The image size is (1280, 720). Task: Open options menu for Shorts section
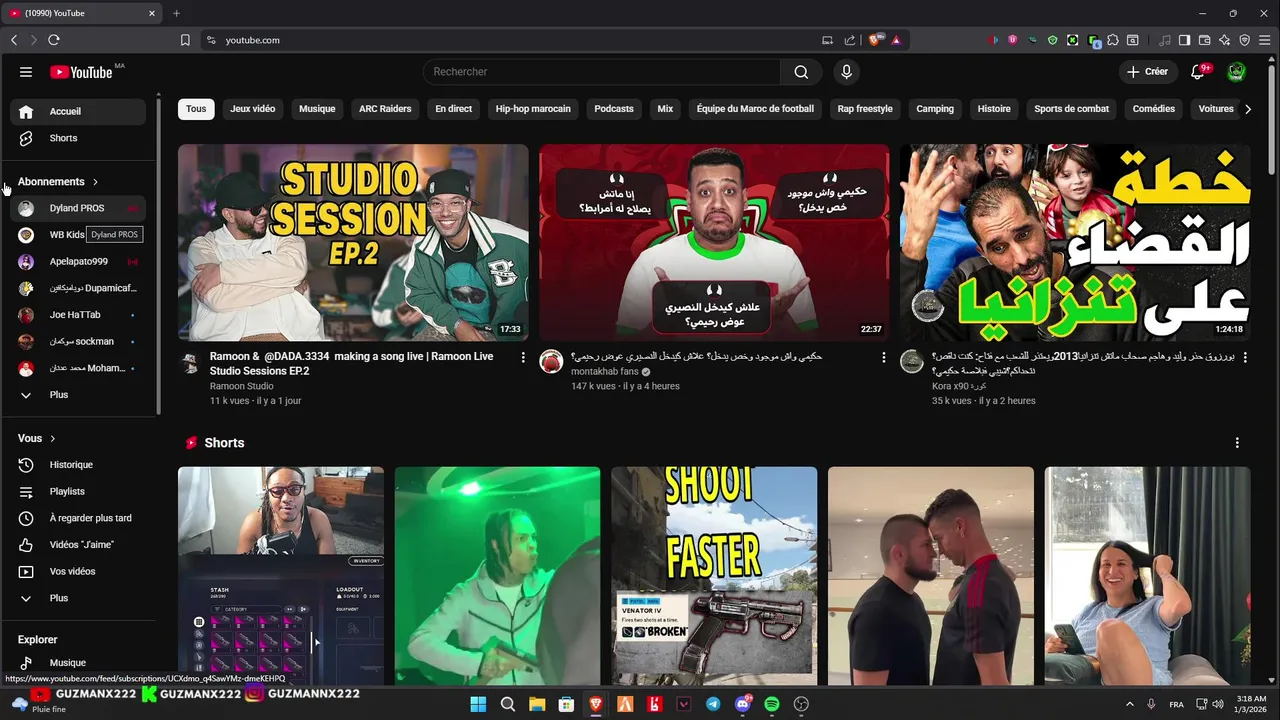1237,443
